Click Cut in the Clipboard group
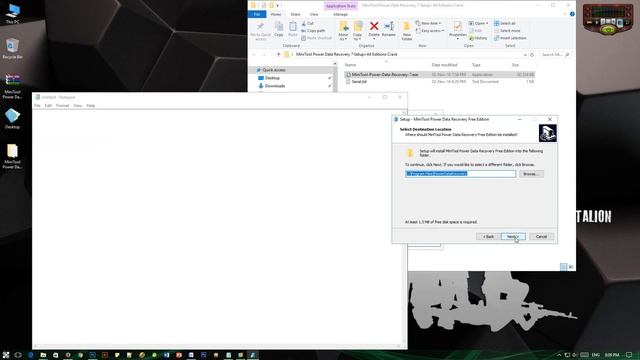 coord(308,24)
